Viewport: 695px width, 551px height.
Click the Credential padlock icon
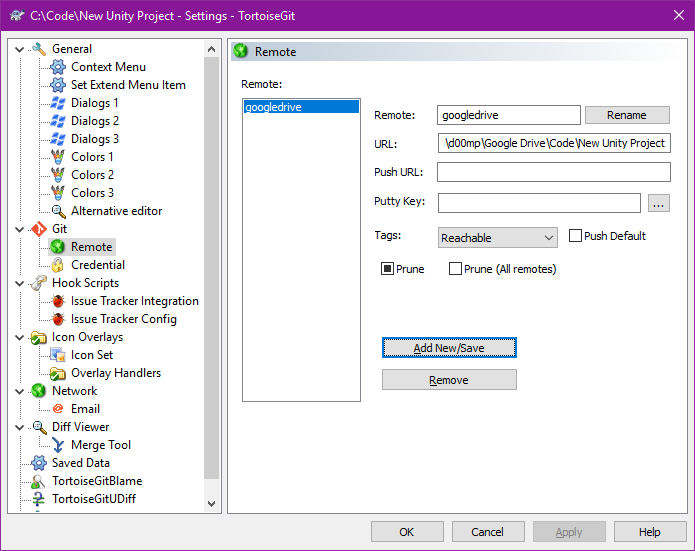[x=58, y=265]
